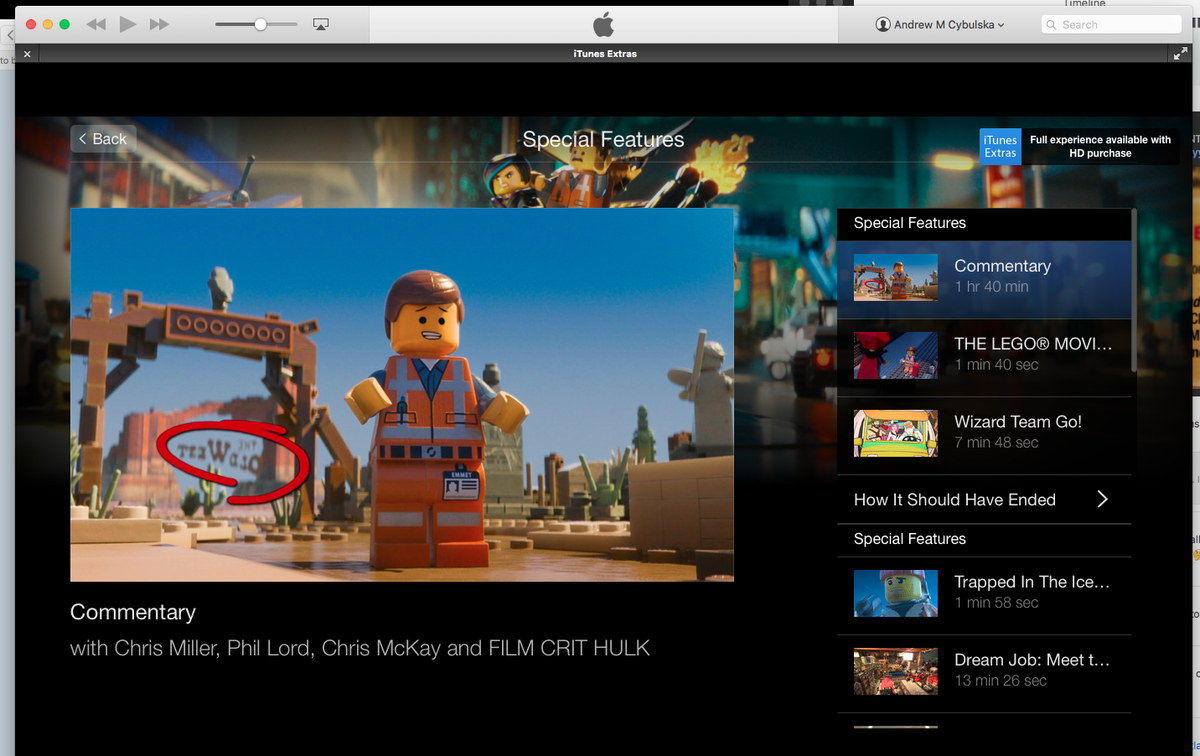The height and width of the screenshot is (756, 1200).
Task: Go Back from Special Features
Action: [102, 139]
